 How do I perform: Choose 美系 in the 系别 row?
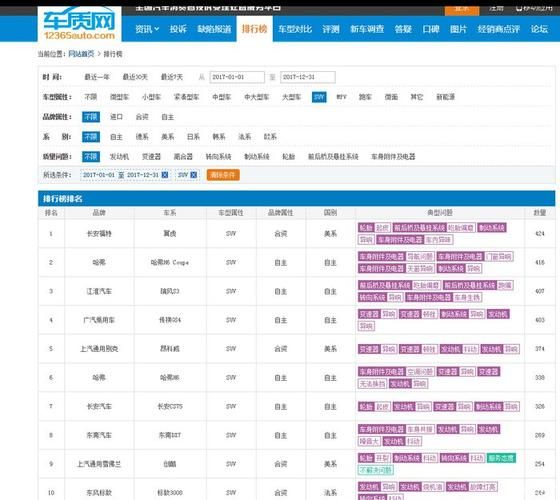[168, 137]
